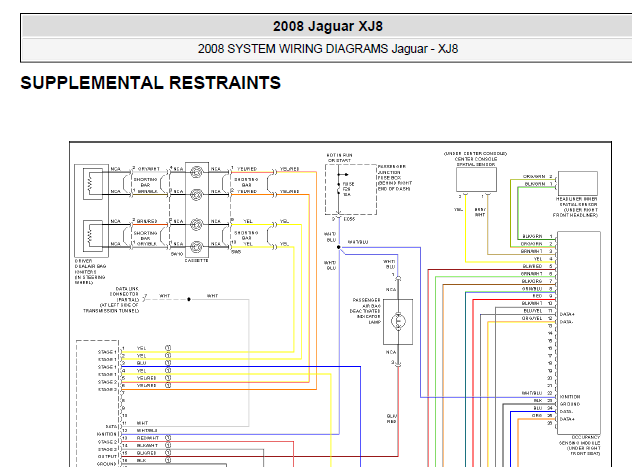This screenshot has height=467, width=632.
Task: Click the "HOT IN RUN OR START" label
Action: 339,158
